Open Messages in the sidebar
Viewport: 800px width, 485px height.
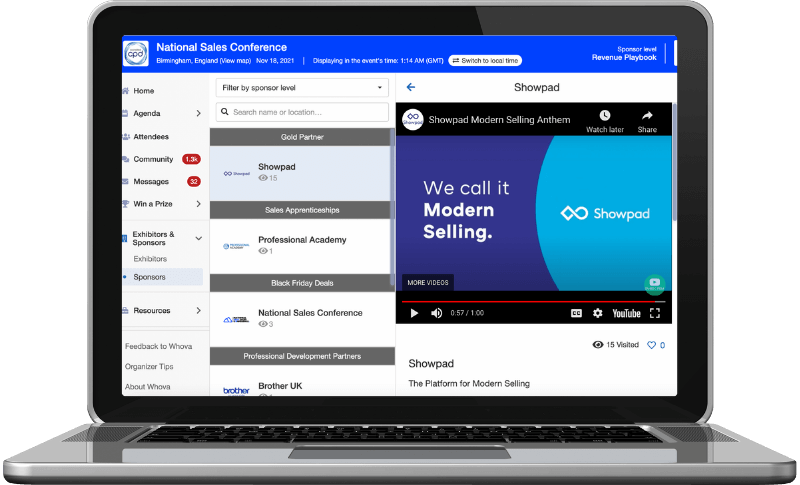coord(151,182)
